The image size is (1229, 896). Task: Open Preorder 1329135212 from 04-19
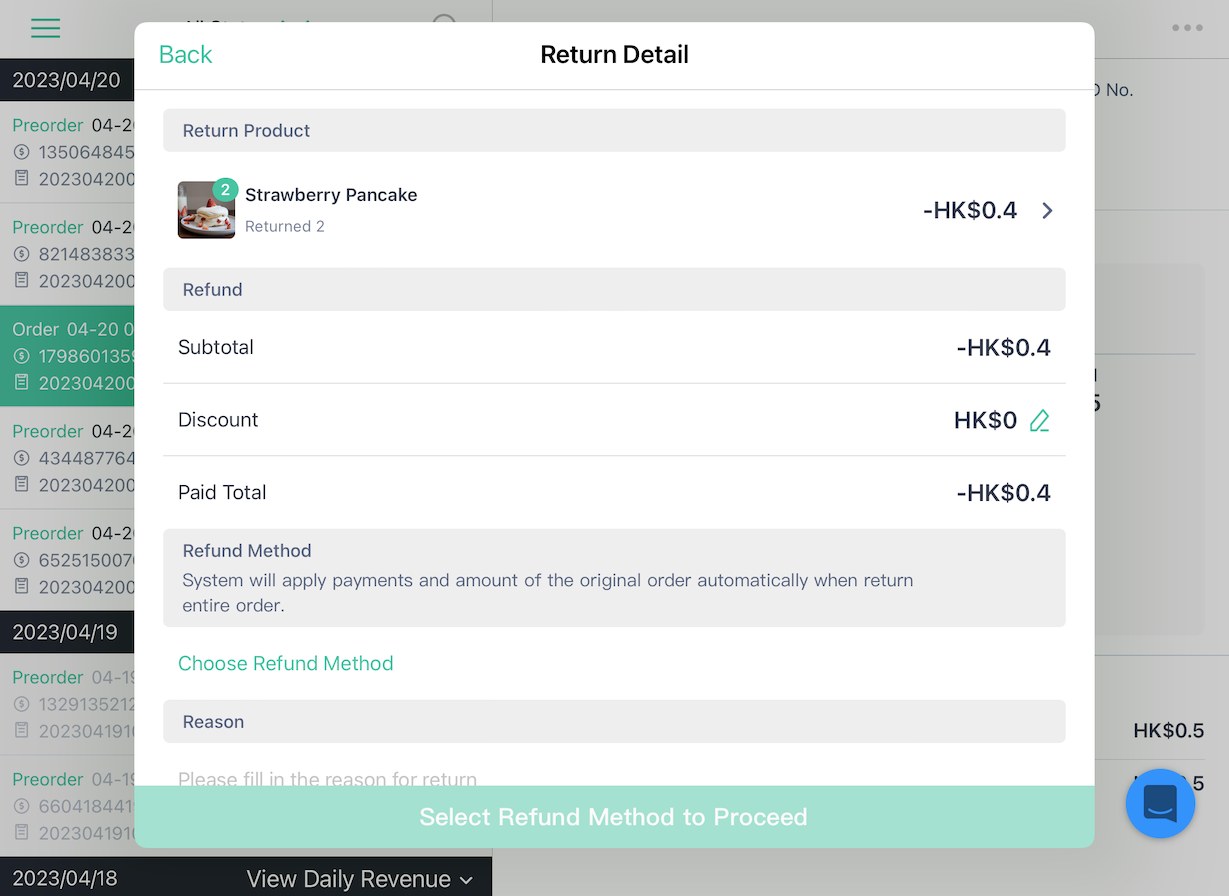point(67,704)
